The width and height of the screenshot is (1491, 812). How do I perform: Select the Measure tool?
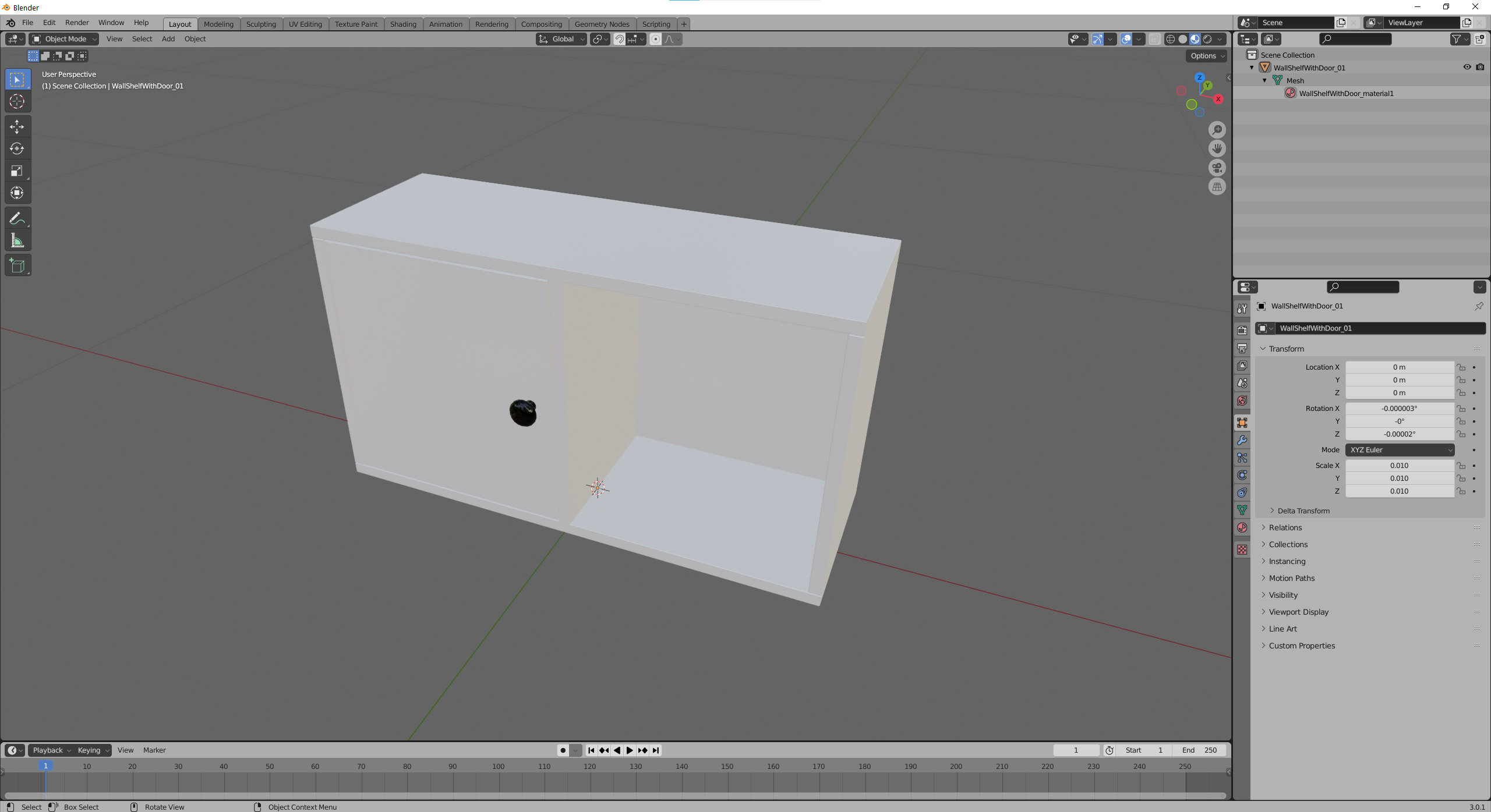[x=17, y=240]
